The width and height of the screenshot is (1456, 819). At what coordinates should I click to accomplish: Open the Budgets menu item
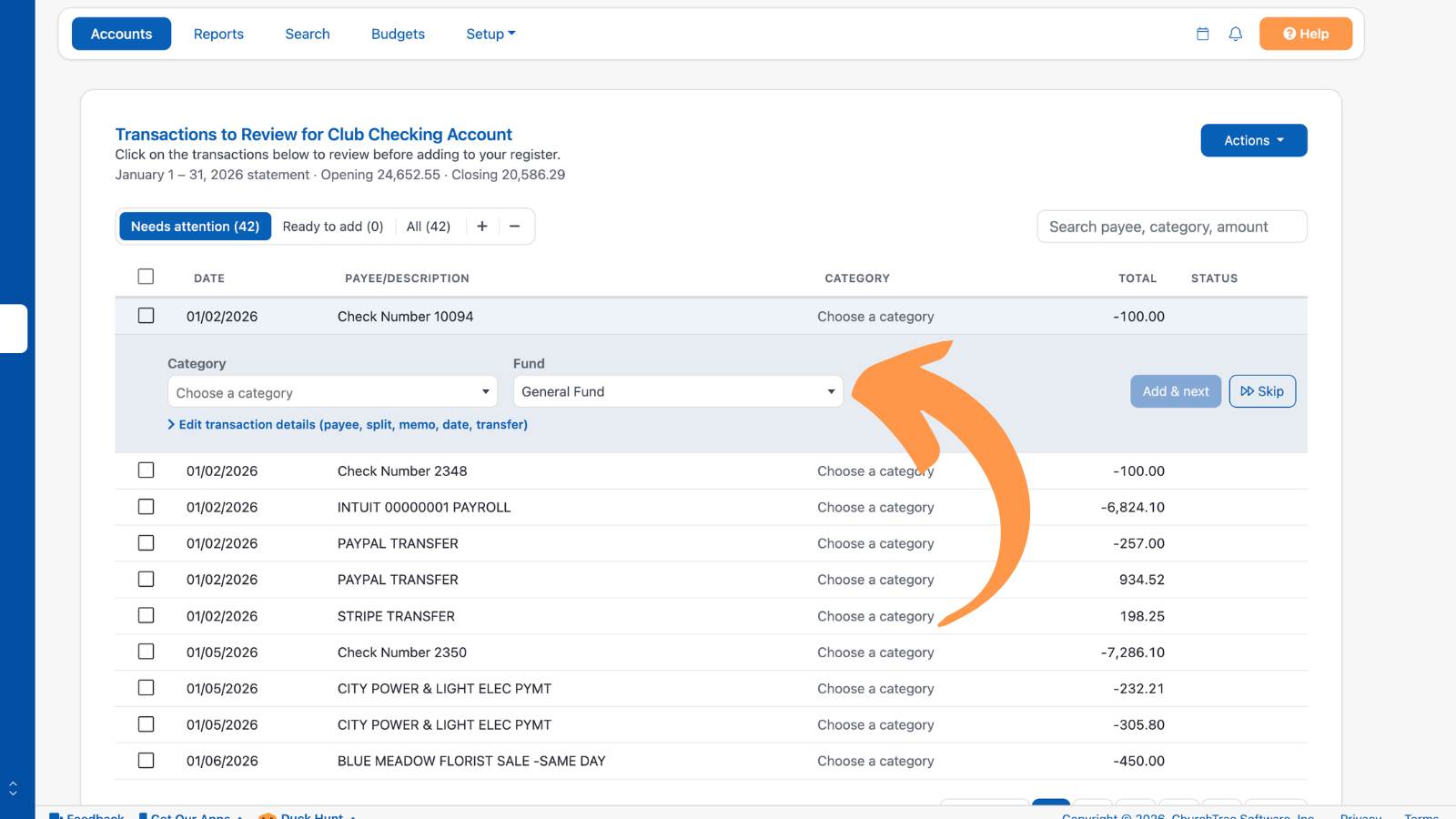[398, 34]
